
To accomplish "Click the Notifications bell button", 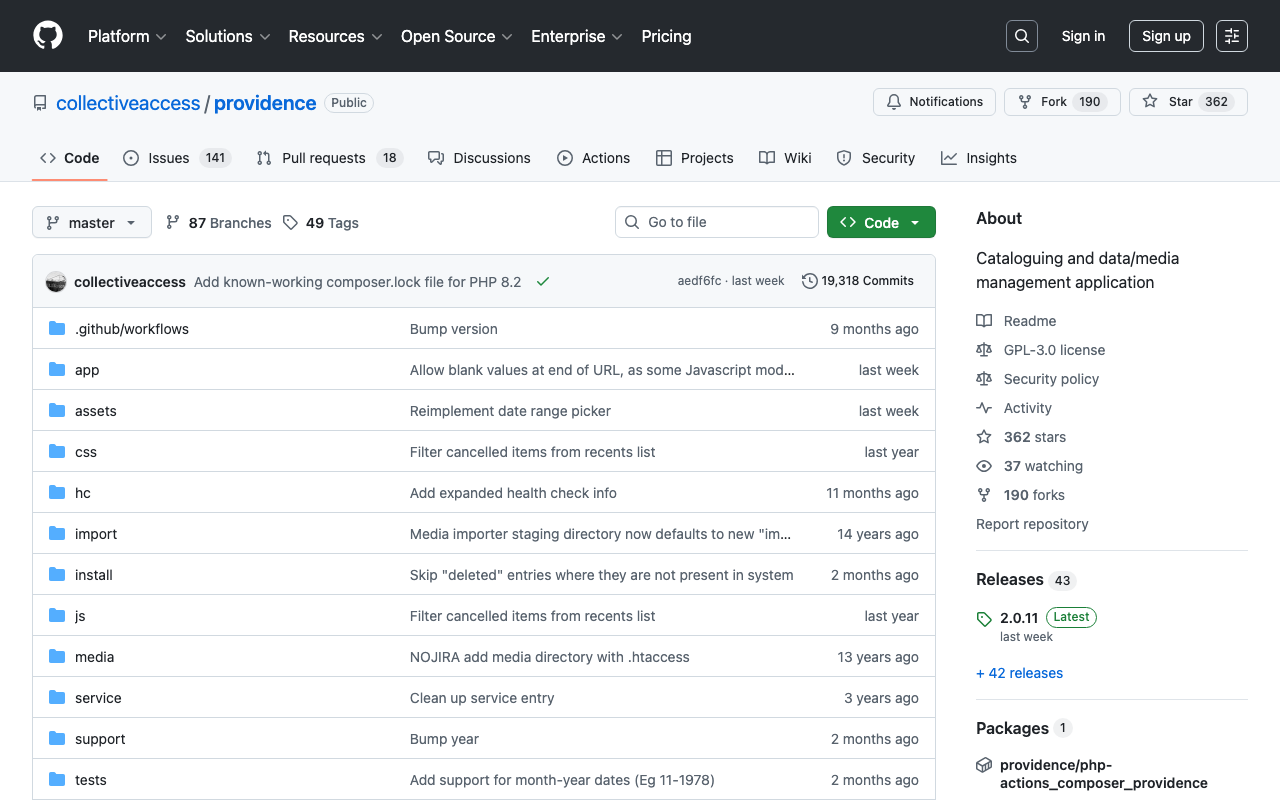I will click(934, 102).
